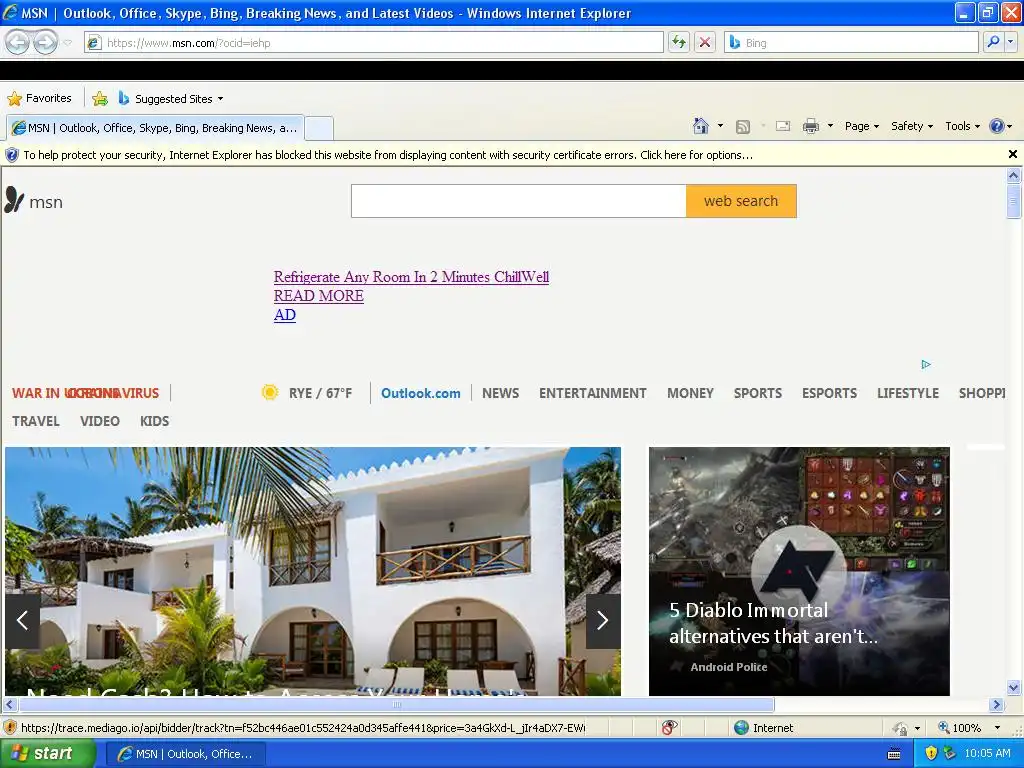This screenshot has height=768, width=1024.
Task: Open the recent pages dropdown arrow
Action: [x=67, y=43]
